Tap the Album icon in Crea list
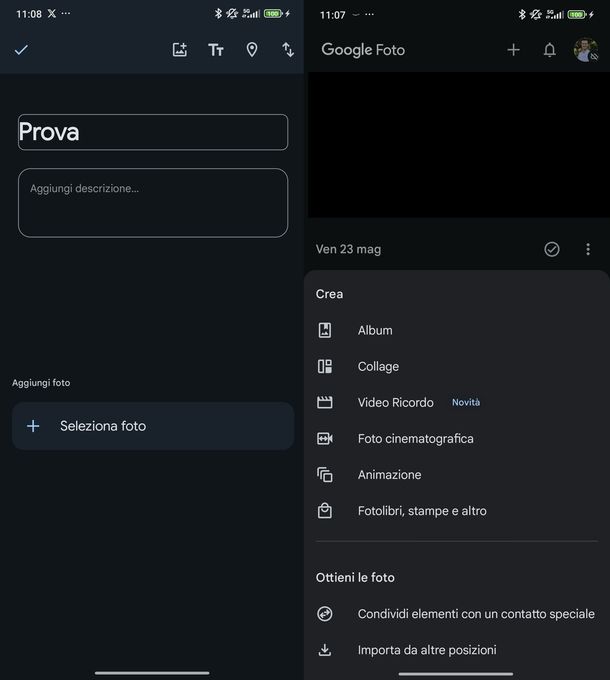Screen dimensions: 610x680 pyautogui.click(x=325, y=330)
